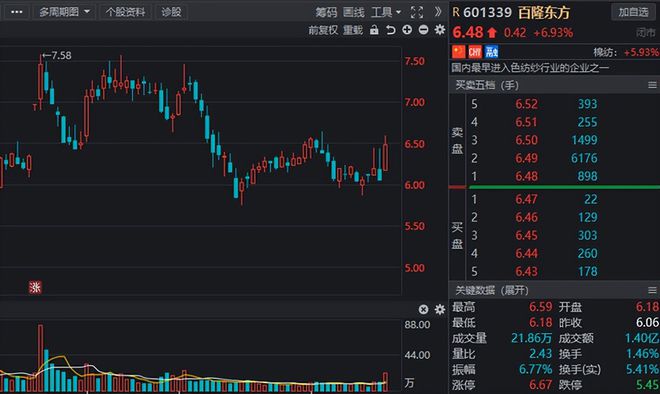Screen dimensions: 660x394
Task: Open the 个股资料 tab
Action: (x=125, y=12)
